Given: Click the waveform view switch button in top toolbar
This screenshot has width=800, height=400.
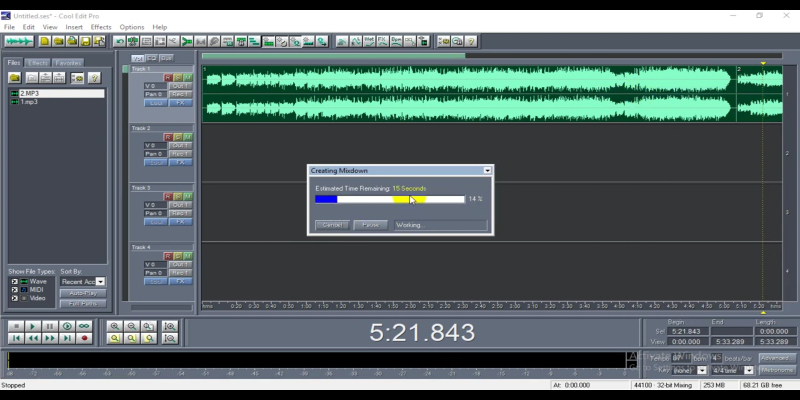Looking at the screenshot, I should (x=18, y=41).
